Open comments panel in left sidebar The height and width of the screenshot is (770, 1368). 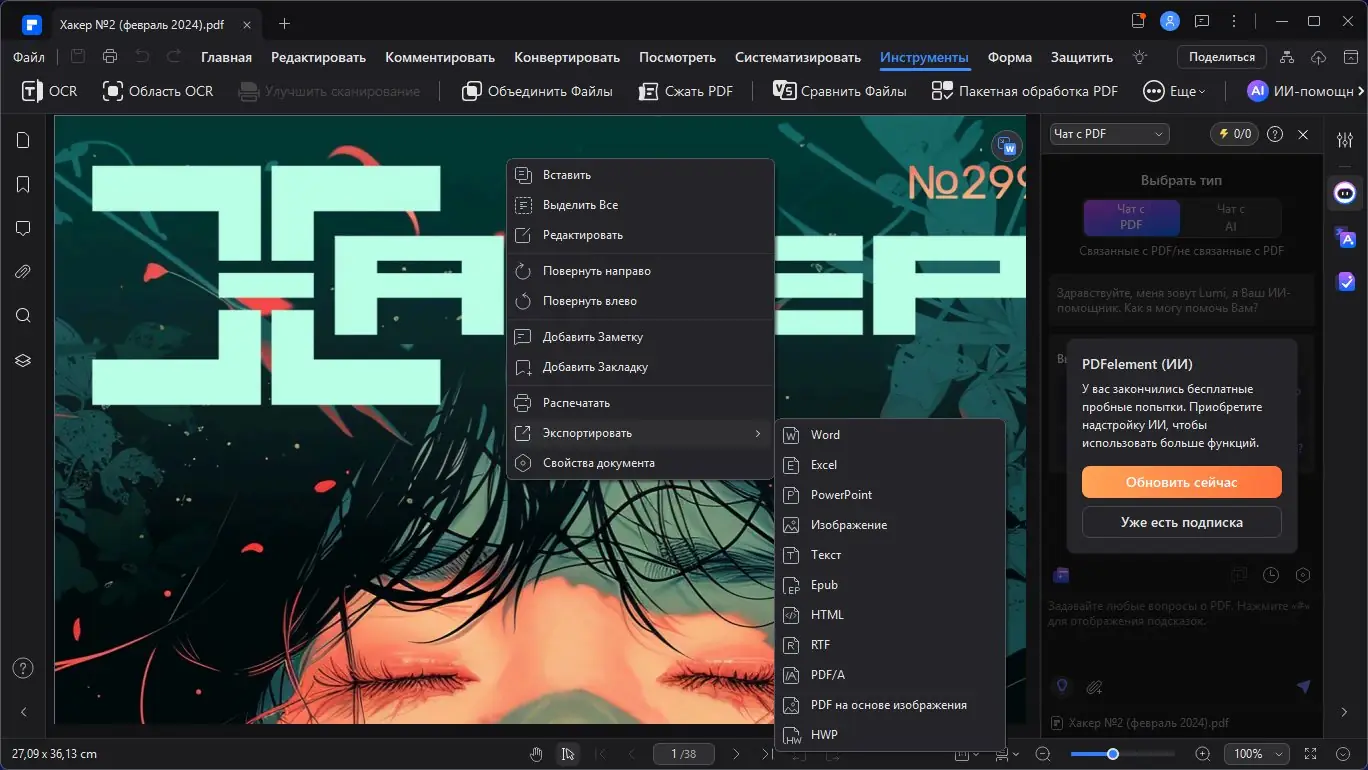(23, 228)
